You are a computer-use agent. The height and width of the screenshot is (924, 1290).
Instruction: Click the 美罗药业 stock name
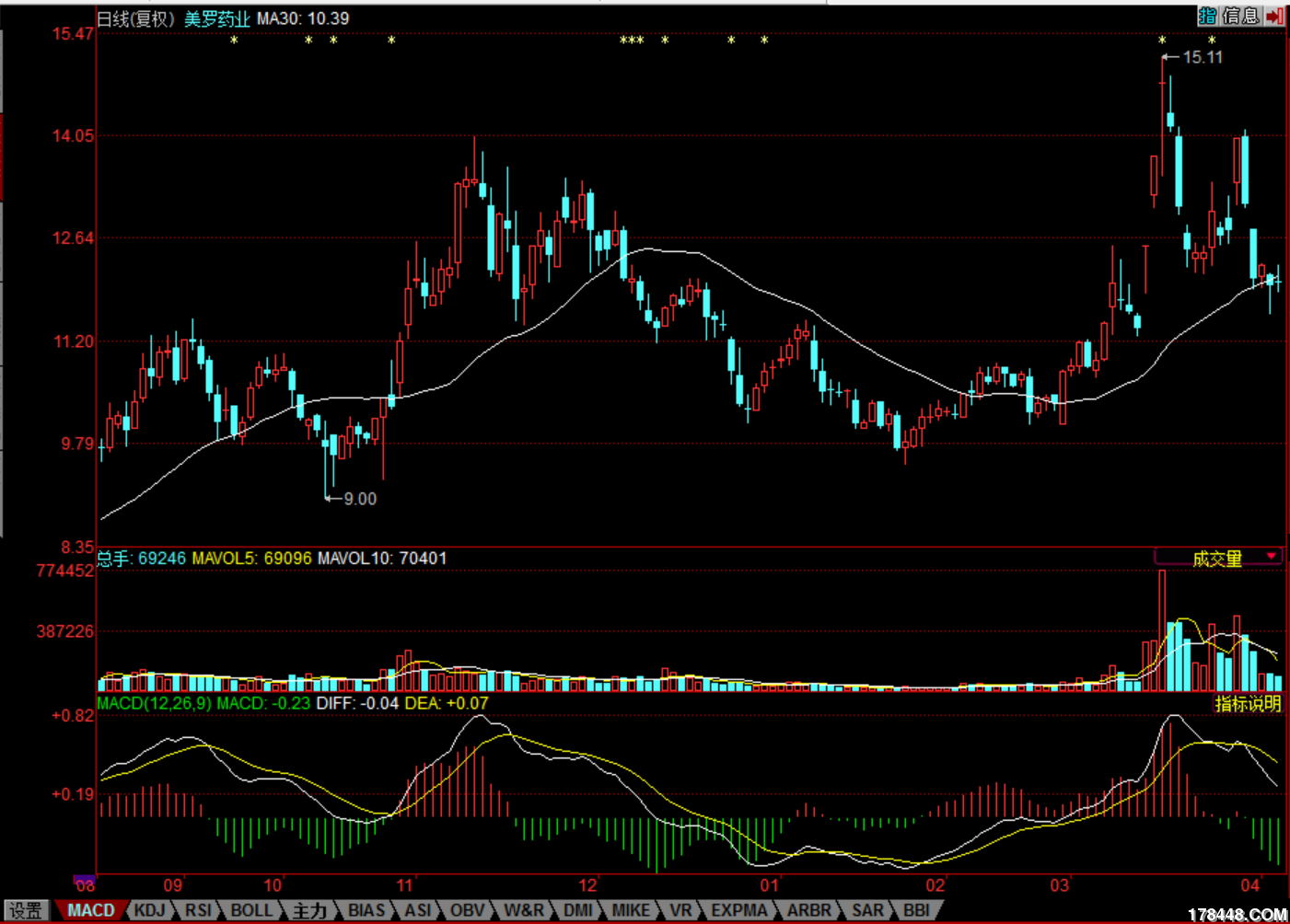point(216,18)
